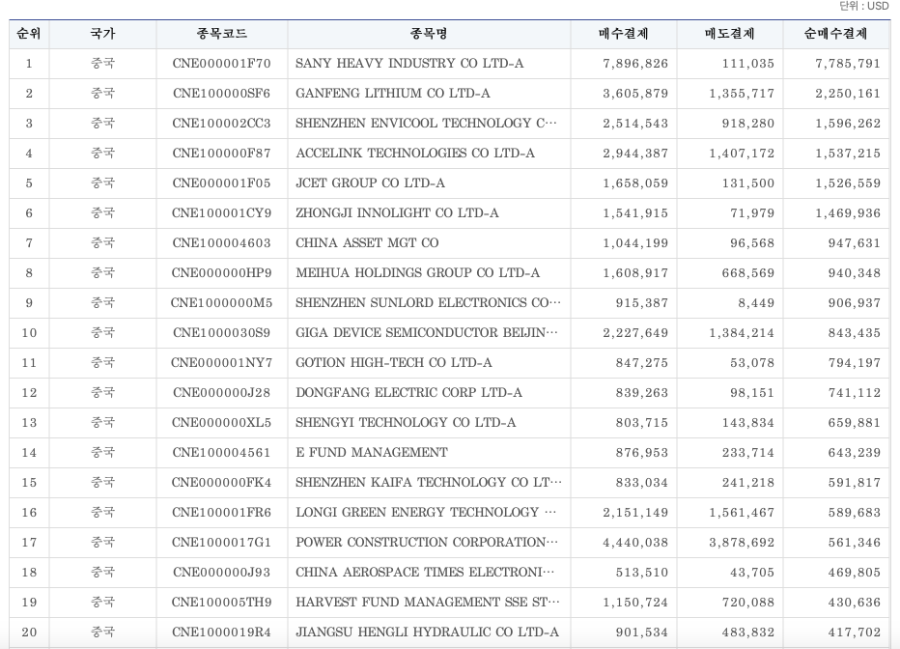Screen dimensions: 900x649
Task: Click buy settlement value 2,227,649
Action: click(x=635, y=333)
